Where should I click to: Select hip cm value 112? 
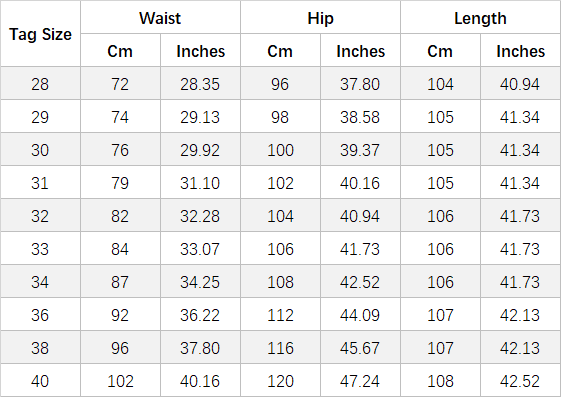pyautogui.click(x=280, y=315)
